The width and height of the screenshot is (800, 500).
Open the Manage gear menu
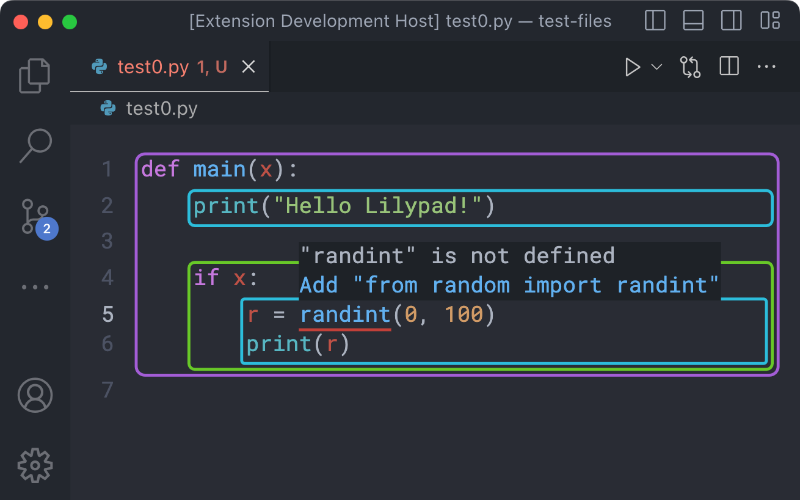(35, 464)
